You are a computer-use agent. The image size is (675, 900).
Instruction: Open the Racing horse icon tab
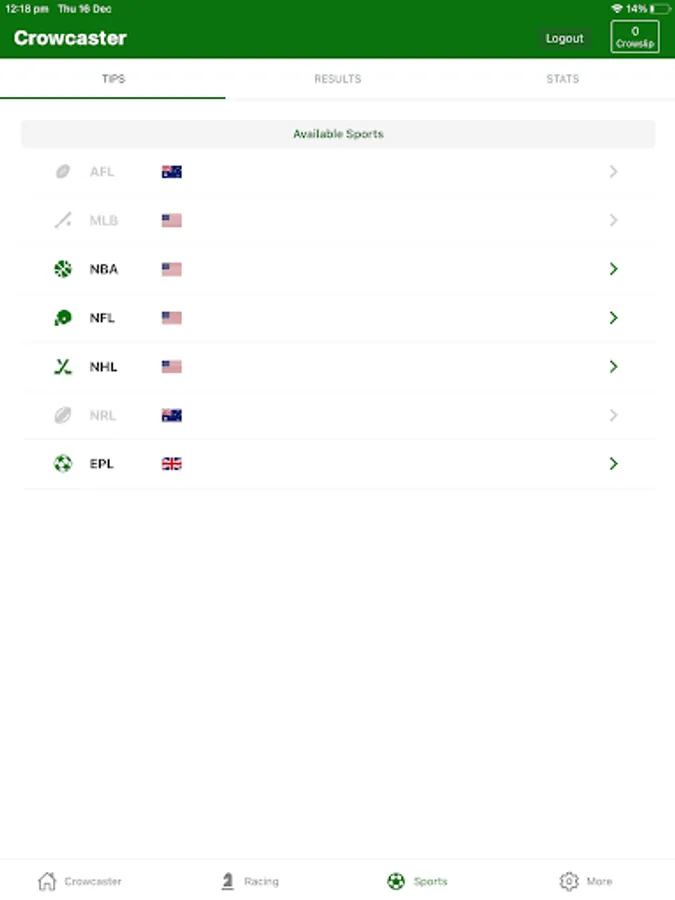[x=228, y=881]
